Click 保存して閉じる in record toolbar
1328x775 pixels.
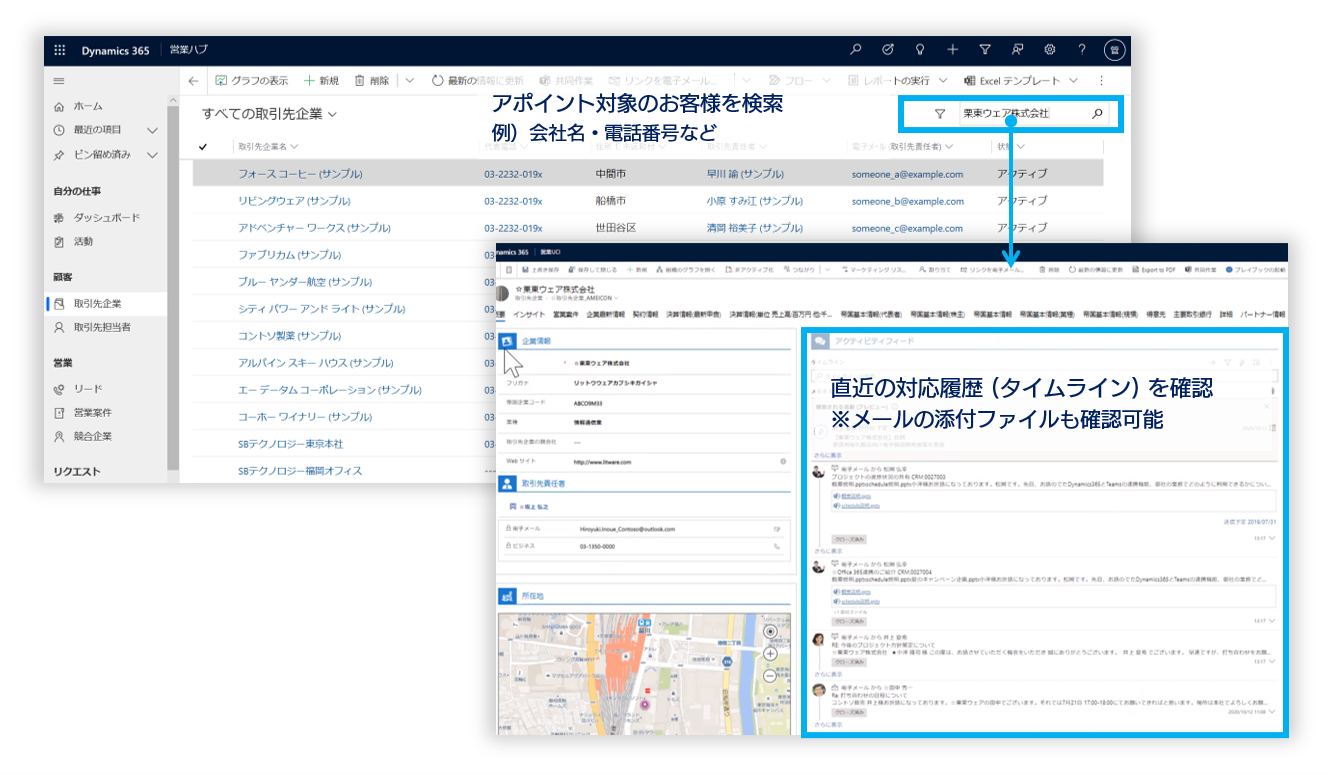pos(592,270)
